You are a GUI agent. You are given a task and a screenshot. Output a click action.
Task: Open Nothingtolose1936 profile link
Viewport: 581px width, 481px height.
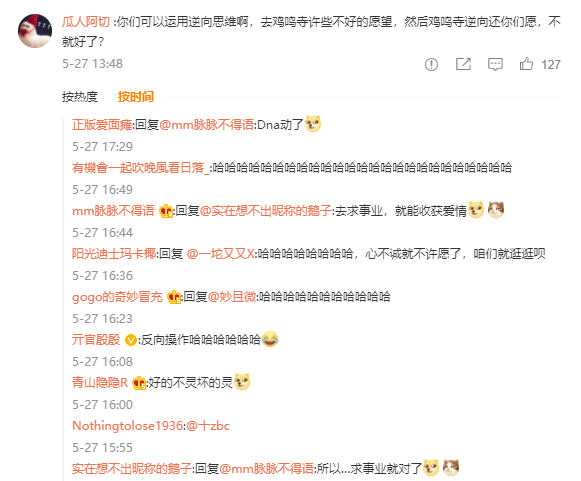[x=127, y=426]
